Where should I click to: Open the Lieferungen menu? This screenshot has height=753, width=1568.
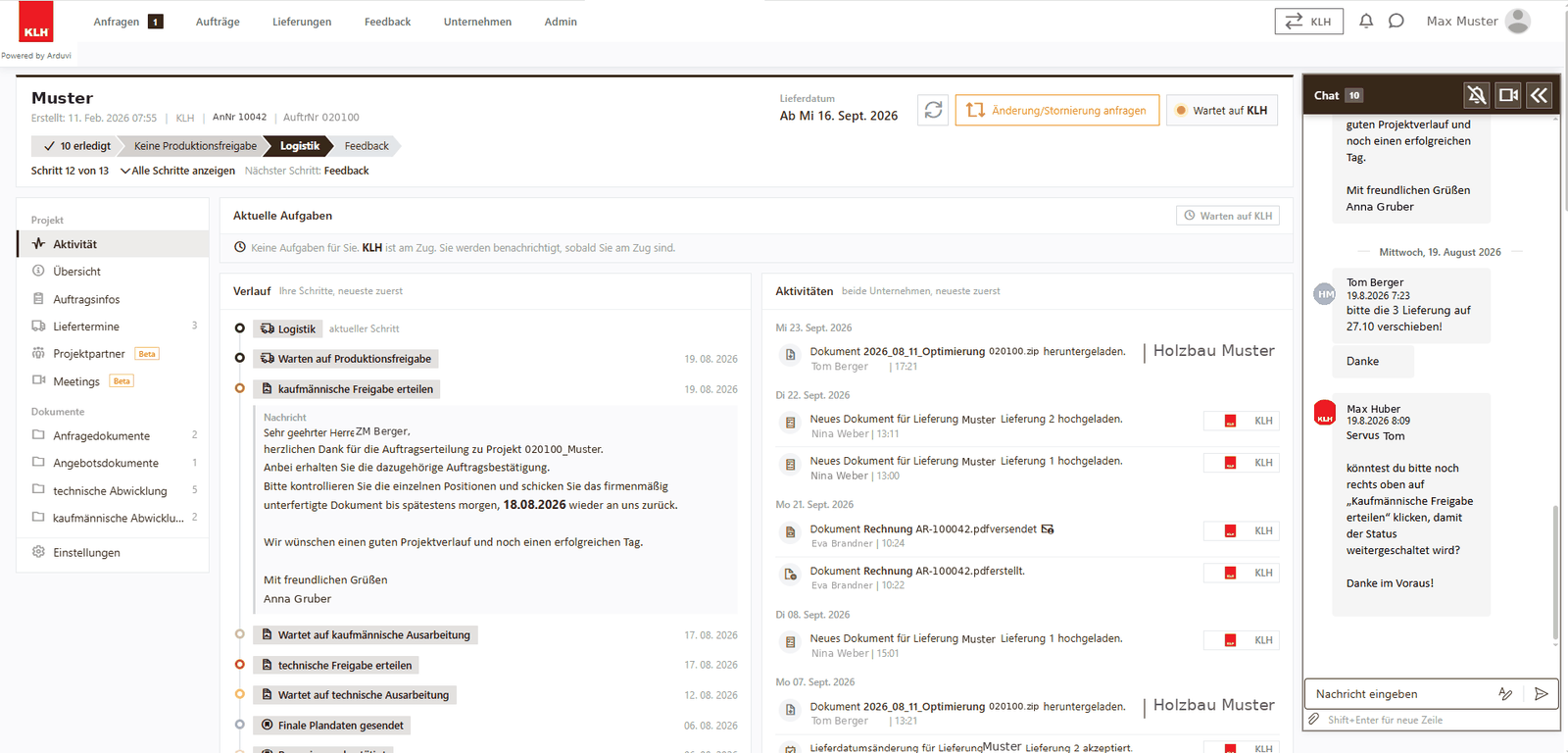302,22
